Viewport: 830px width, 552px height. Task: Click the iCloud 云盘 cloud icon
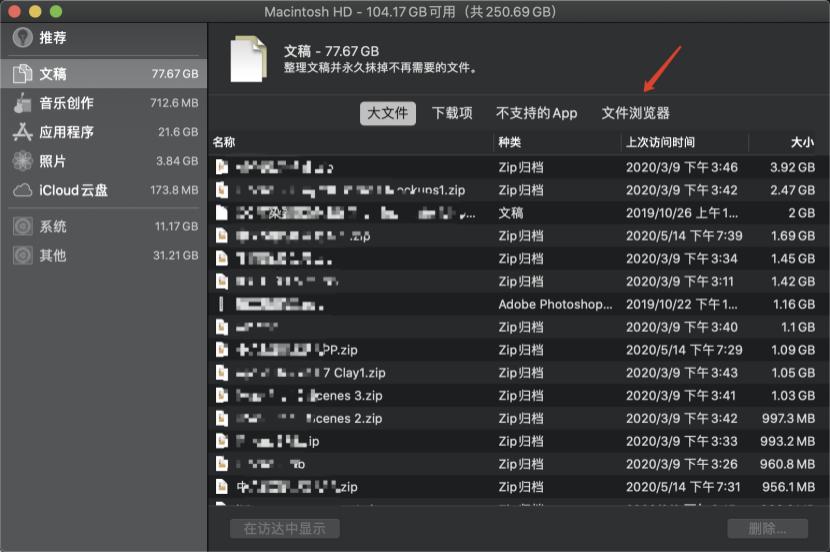coord(22,190)
